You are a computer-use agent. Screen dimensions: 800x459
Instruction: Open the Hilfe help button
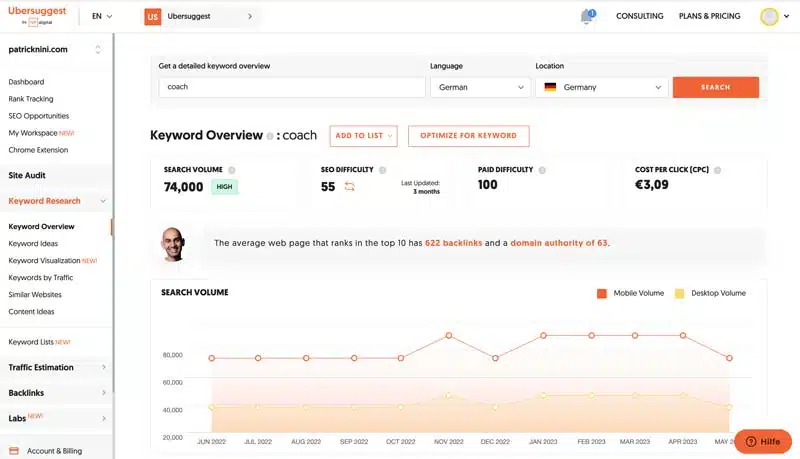click(x=763, y=442)
